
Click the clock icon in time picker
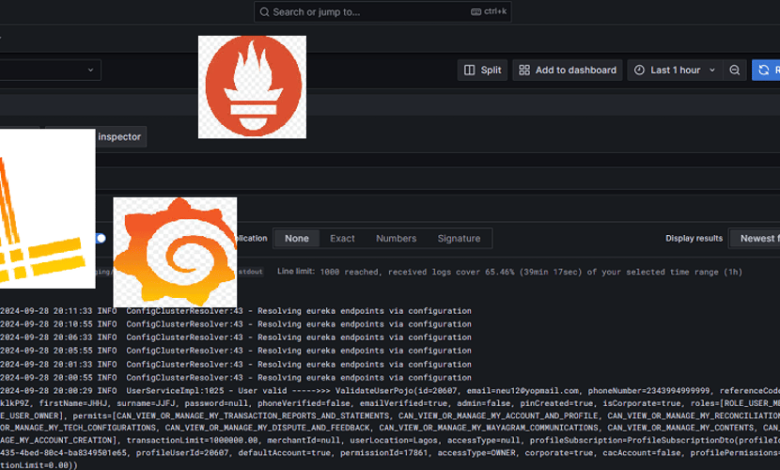click(x=639, y=70)
